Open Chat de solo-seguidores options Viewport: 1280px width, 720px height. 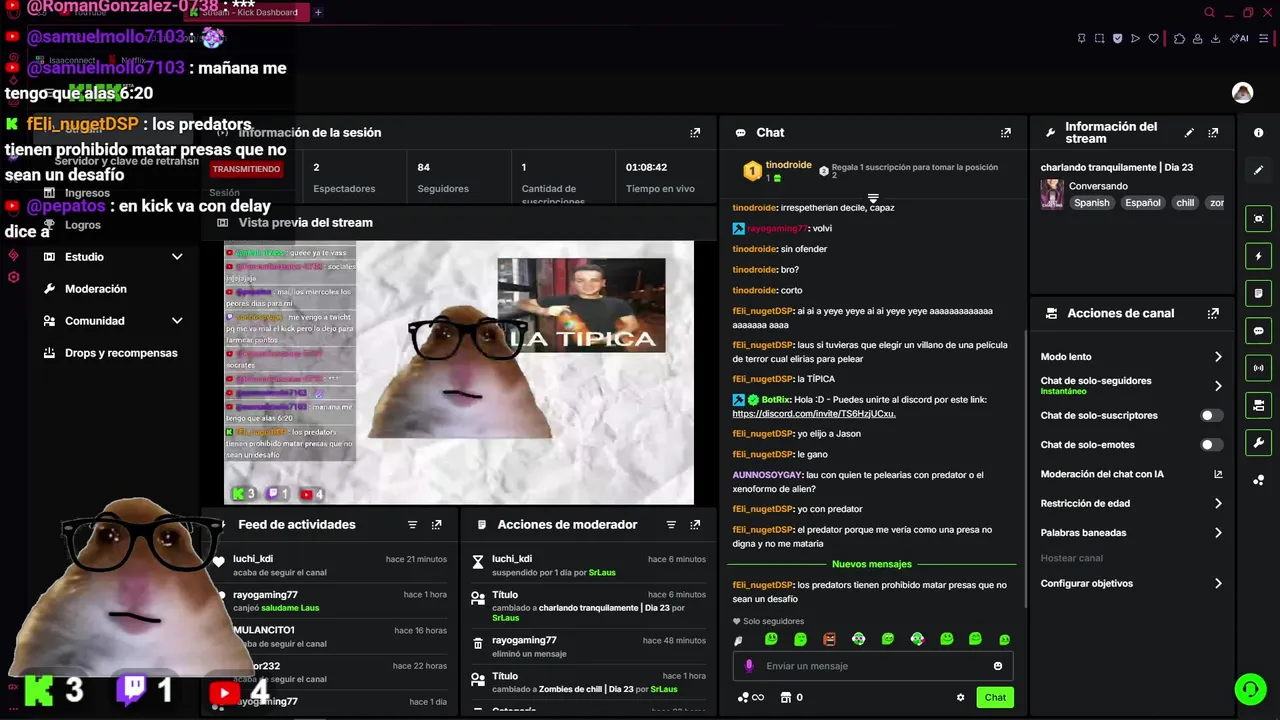point(1131,386)
